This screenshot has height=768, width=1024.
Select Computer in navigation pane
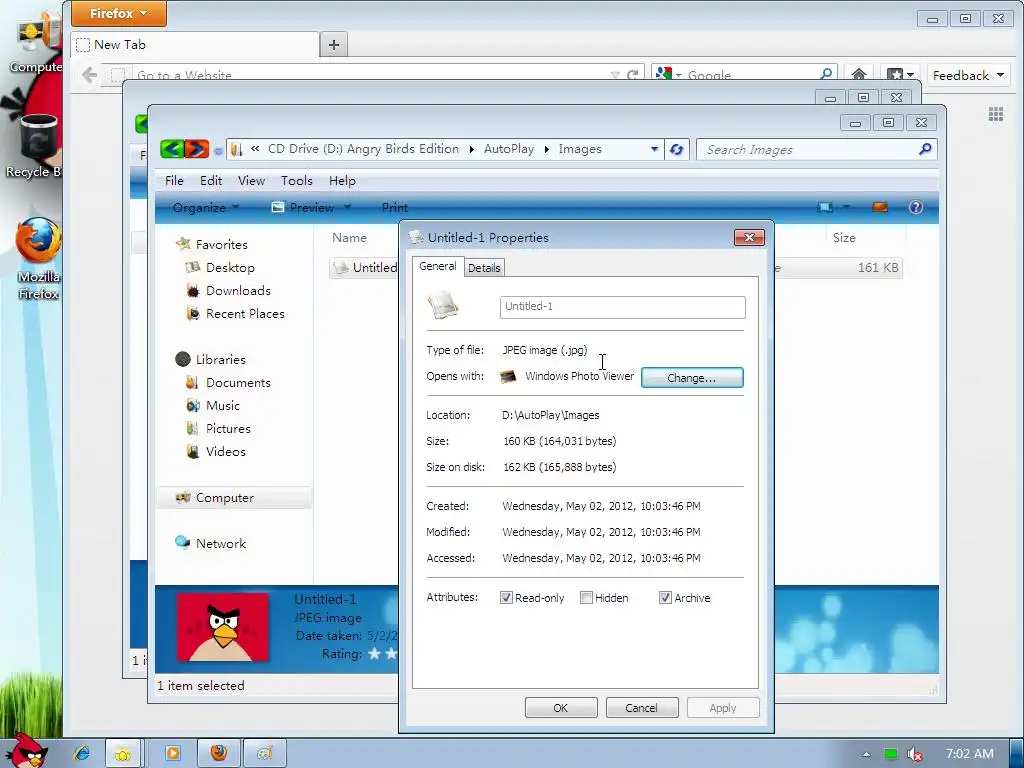[x=233, y=498]
